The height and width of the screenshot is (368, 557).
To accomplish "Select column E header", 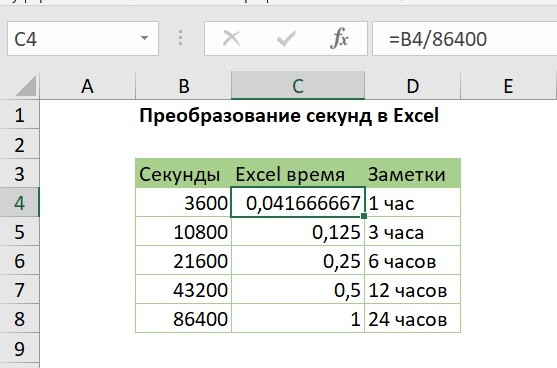I will point(509,86).
